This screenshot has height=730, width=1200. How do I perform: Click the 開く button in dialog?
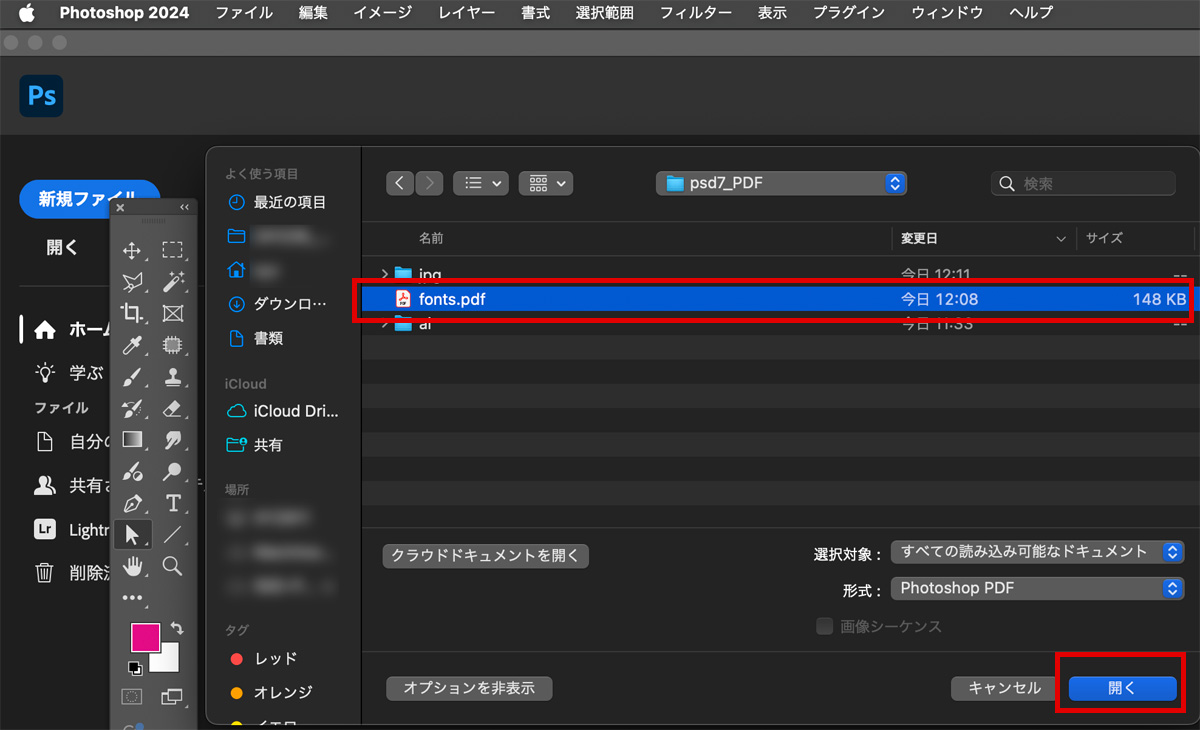1121,688
